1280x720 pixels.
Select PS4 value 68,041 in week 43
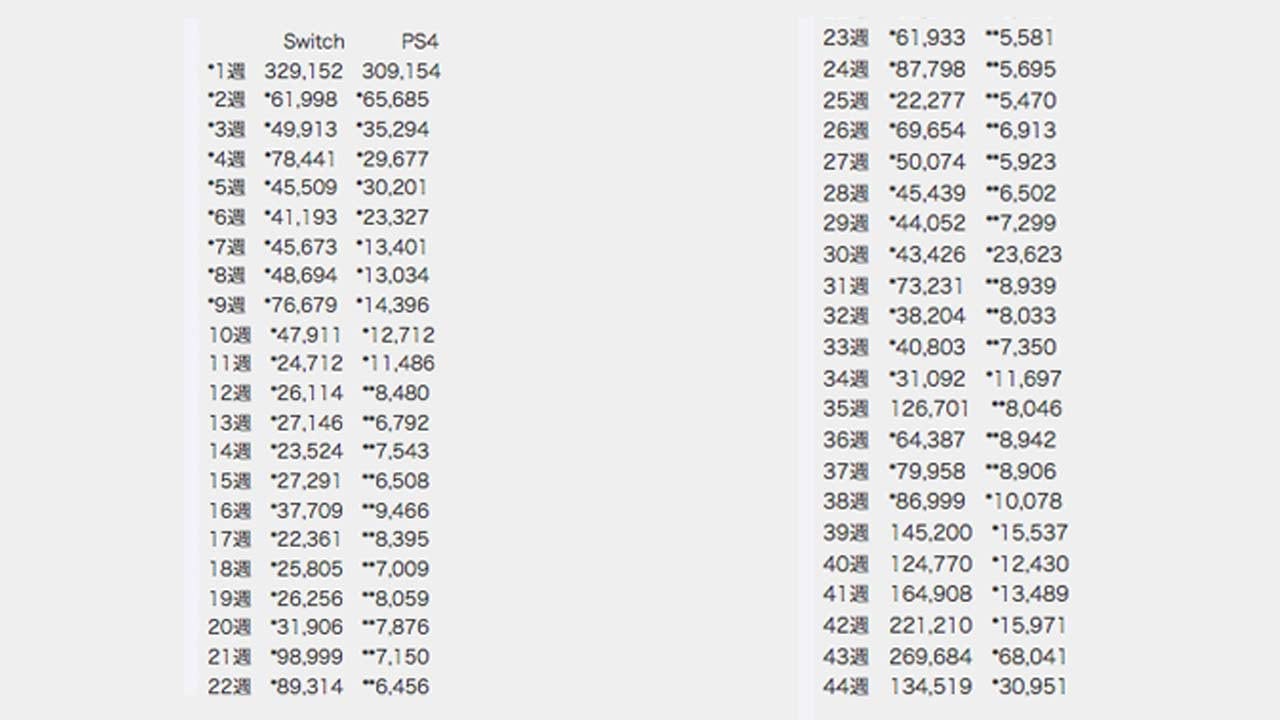(x=1029, y=657)
